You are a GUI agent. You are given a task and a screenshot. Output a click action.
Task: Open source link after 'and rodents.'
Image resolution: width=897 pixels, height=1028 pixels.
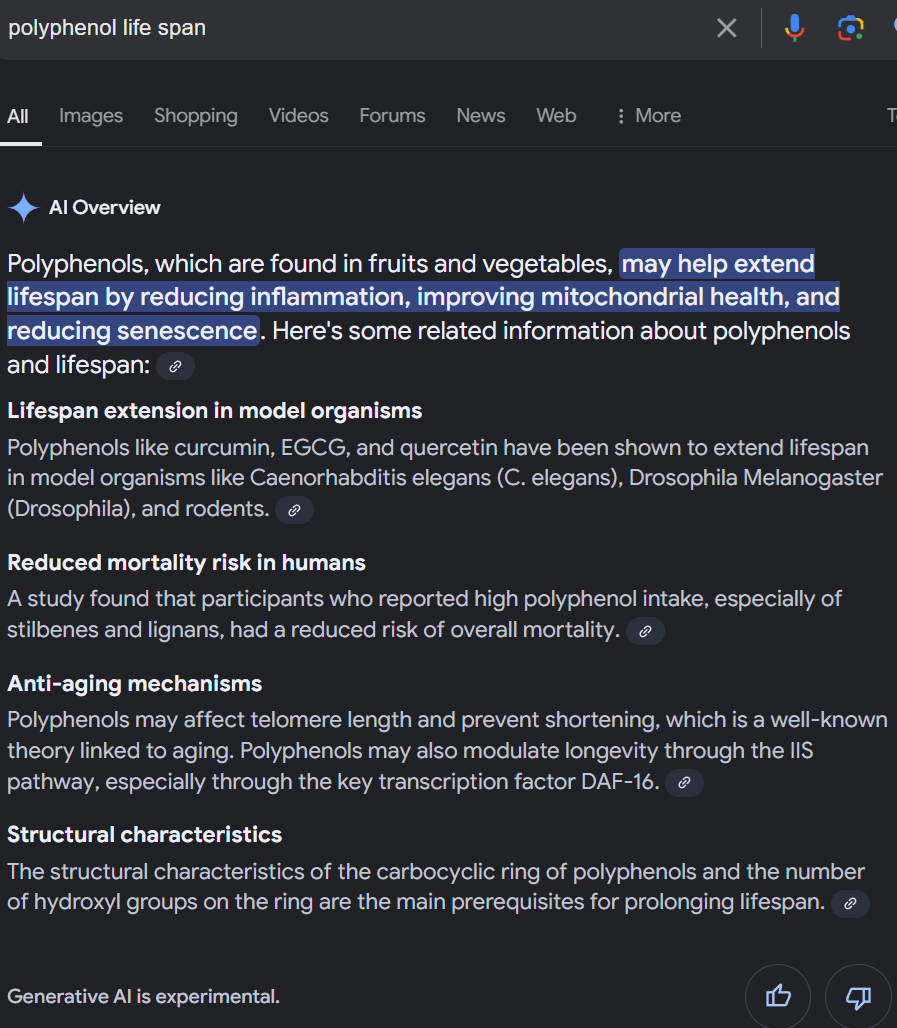294,509
